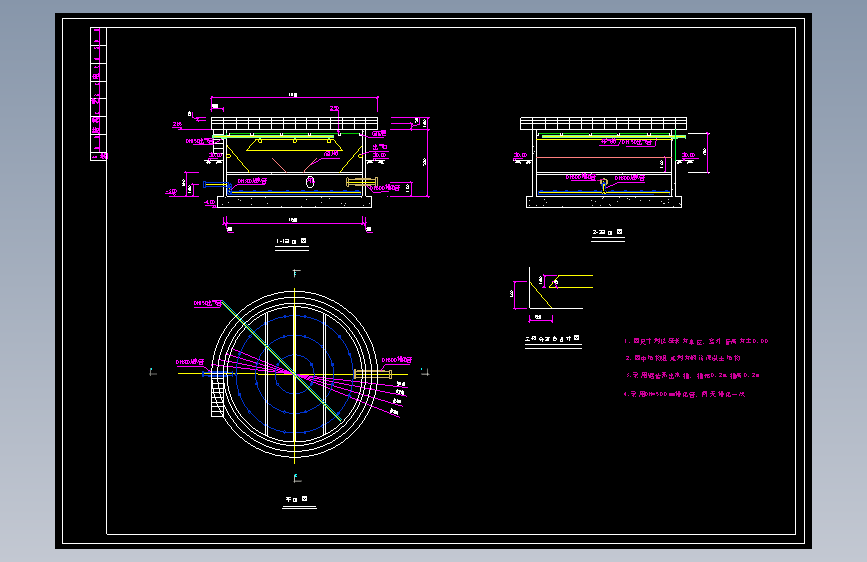Viewport: 867px width, 562px height.
Task: Select the 1-1 section view title label
Action: (x=291, y=241)
